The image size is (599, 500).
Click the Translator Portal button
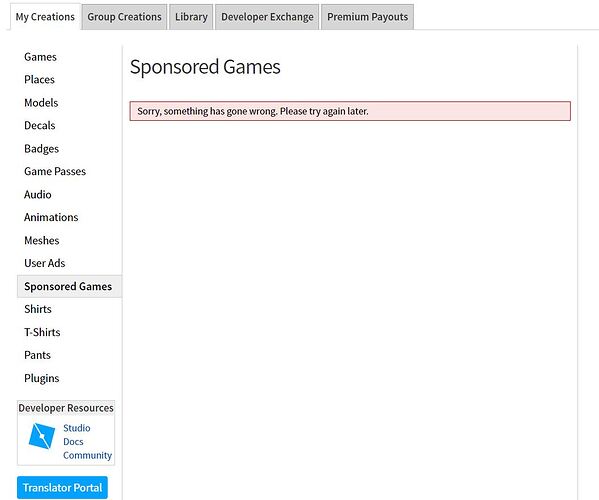tap(62, 487)
